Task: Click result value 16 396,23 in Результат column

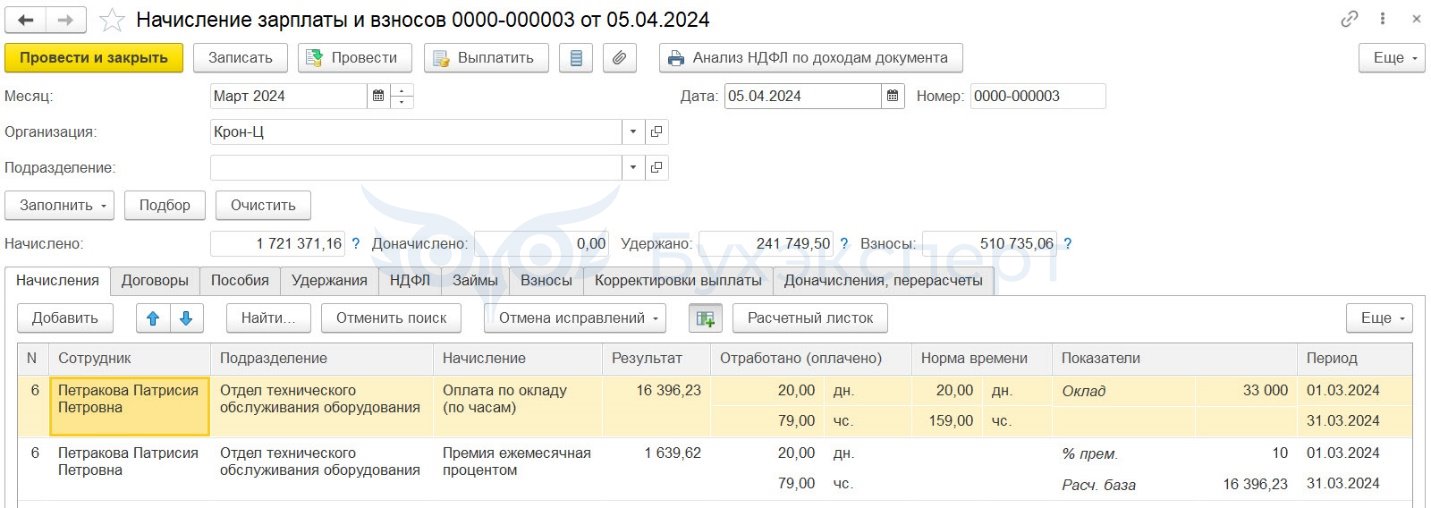Action: [668, 390]
